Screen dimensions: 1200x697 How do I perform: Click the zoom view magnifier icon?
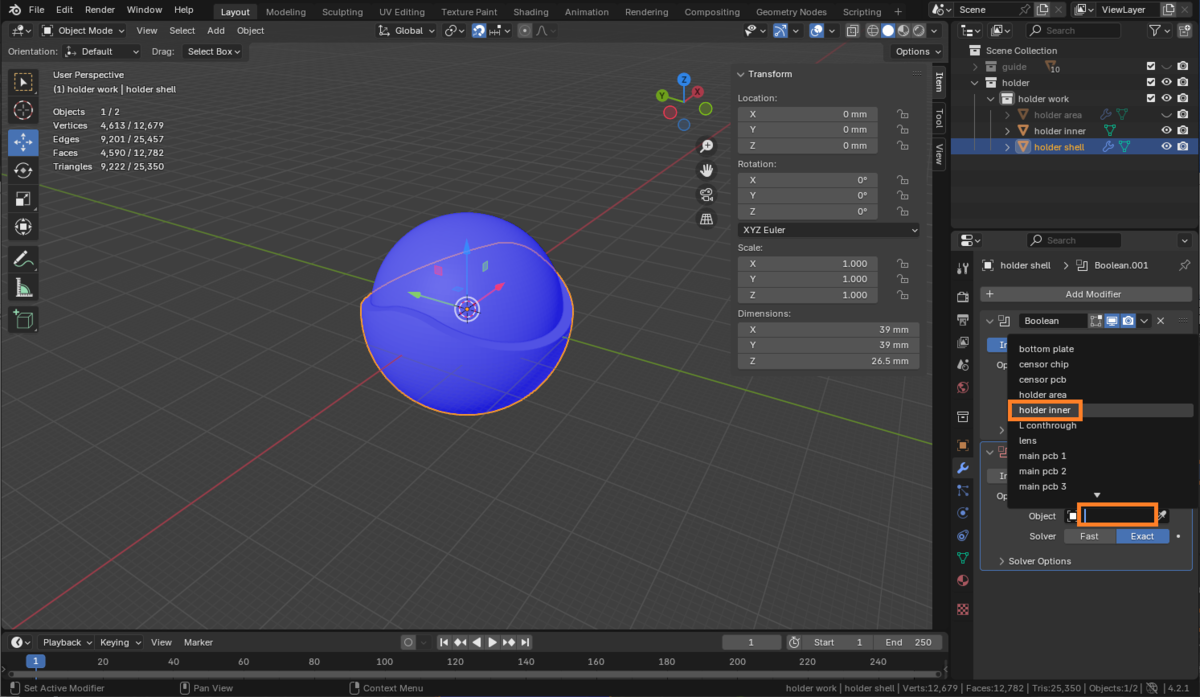click(707, 146)
